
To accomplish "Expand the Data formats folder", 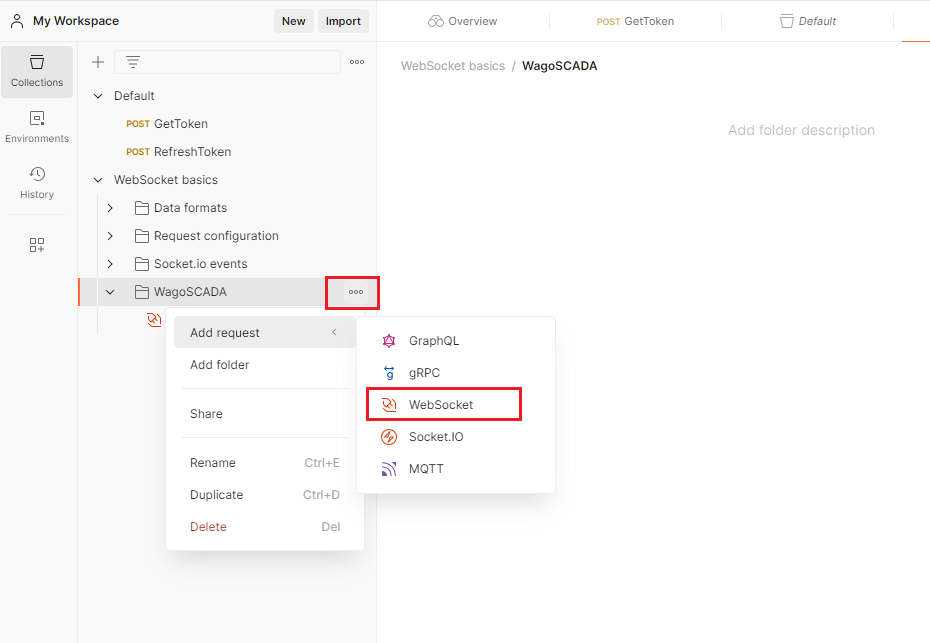I will [110, 208].
